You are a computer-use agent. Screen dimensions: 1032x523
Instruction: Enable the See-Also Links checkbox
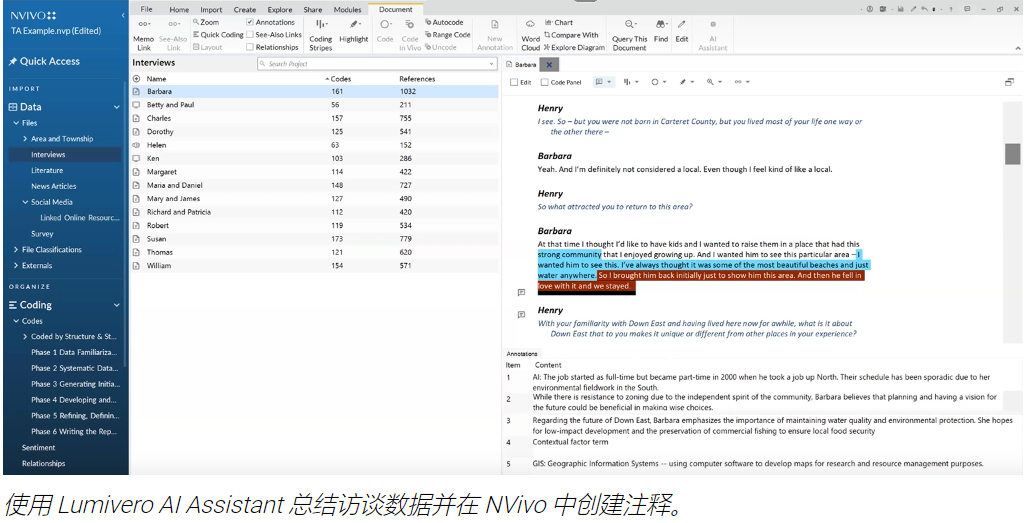(250, 35)
